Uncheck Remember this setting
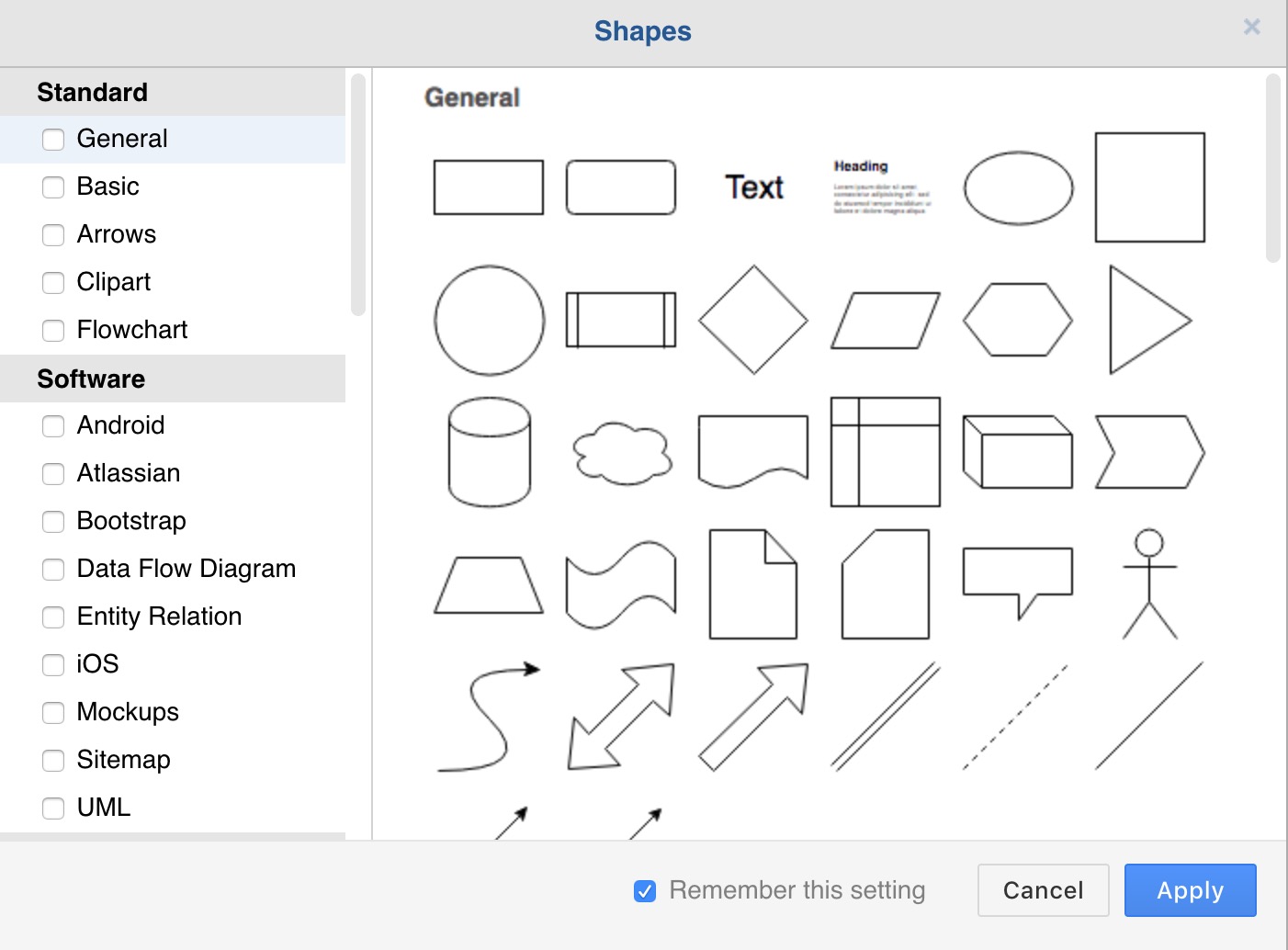This screenshot has height=950, width=1288. tap(645, 890)
